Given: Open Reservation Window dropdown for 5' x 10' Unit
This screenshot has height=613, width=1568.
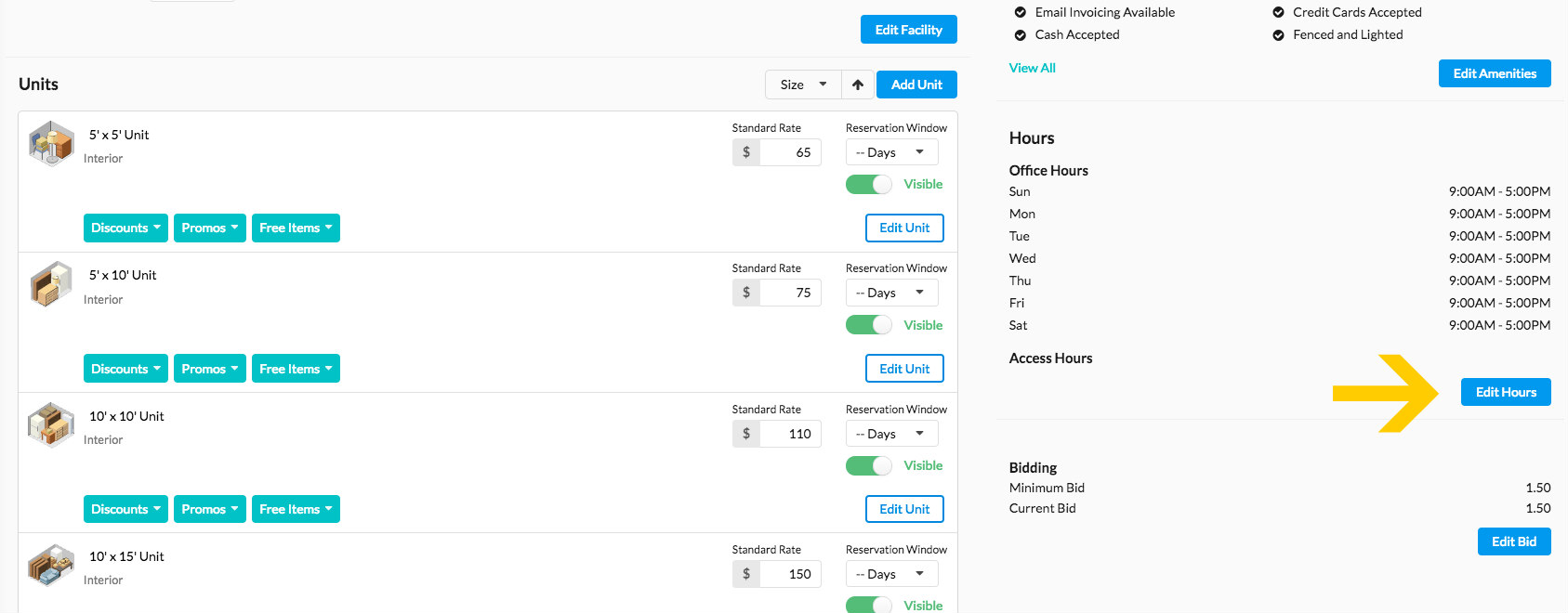Looking at the screenshot, I should (x=891, y=293).
